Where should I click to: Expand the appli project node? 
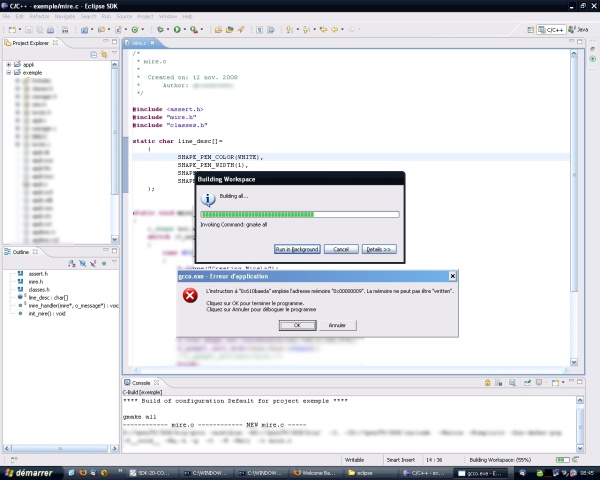tap(8, 65)
